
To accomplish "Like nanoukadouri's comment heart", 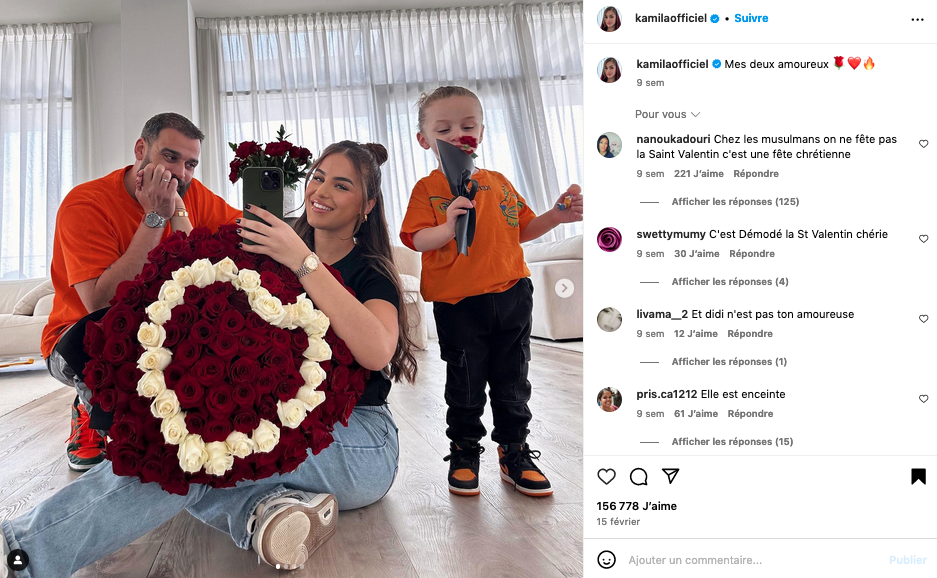I will (x=923, y=144).
